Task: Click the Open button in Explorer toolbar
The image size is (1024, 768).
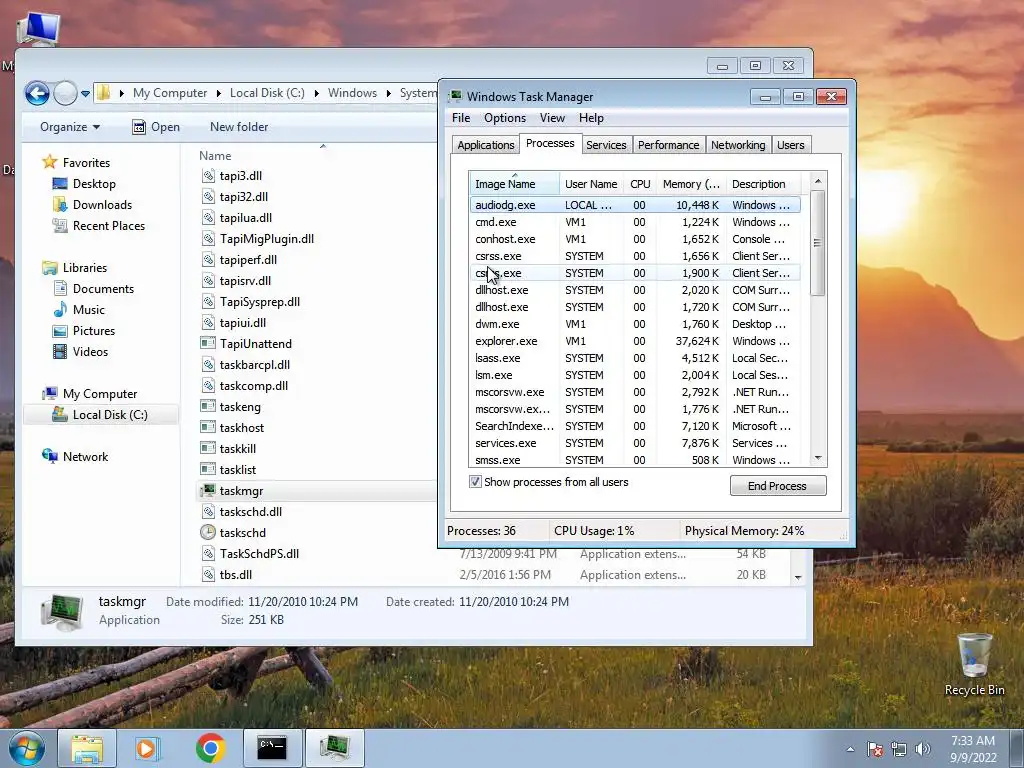Action: point(156,127)
